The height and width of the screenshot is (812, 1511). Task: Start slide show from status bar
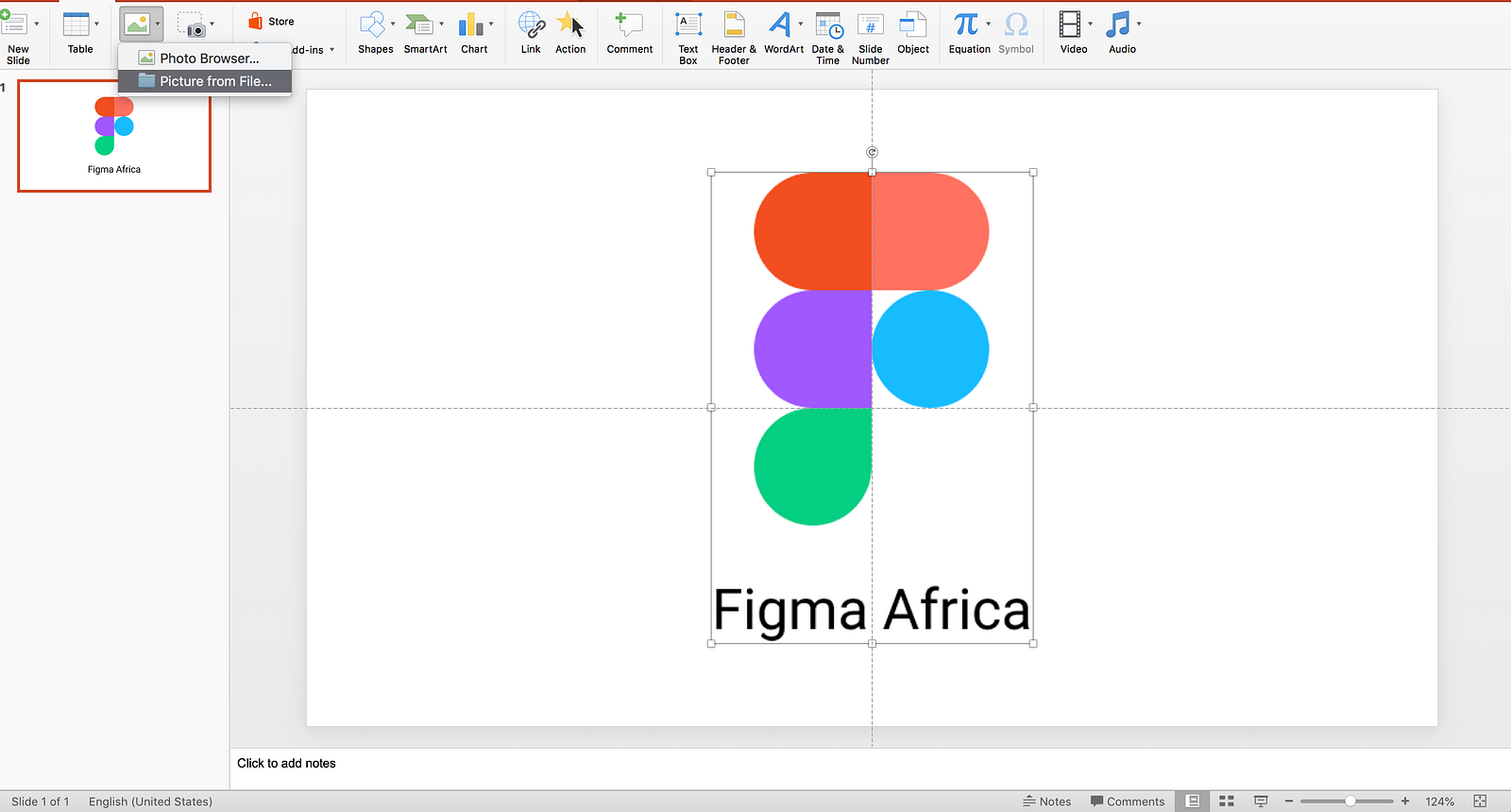[1261, 801]
